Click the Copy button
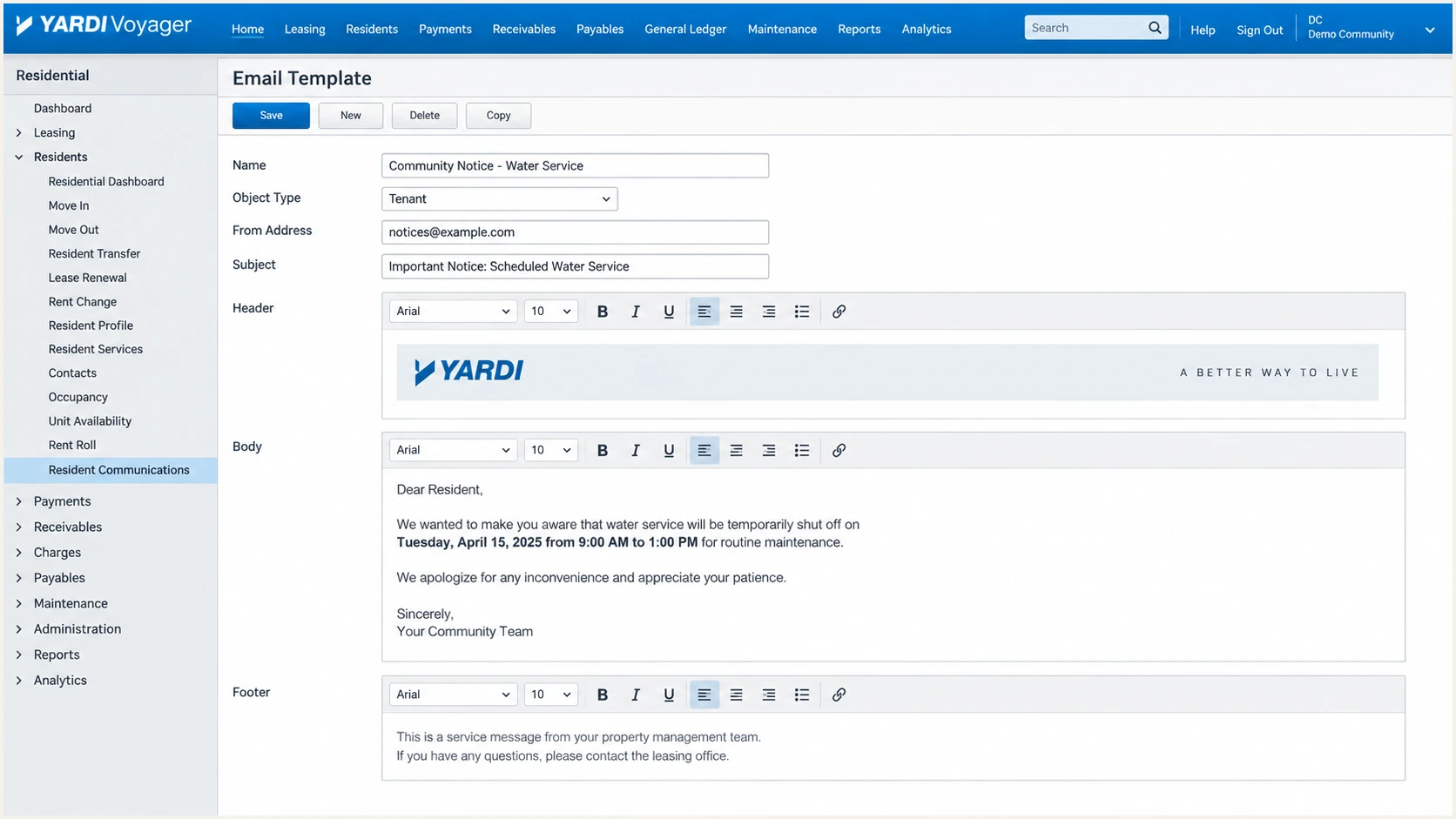 [499, 116]
